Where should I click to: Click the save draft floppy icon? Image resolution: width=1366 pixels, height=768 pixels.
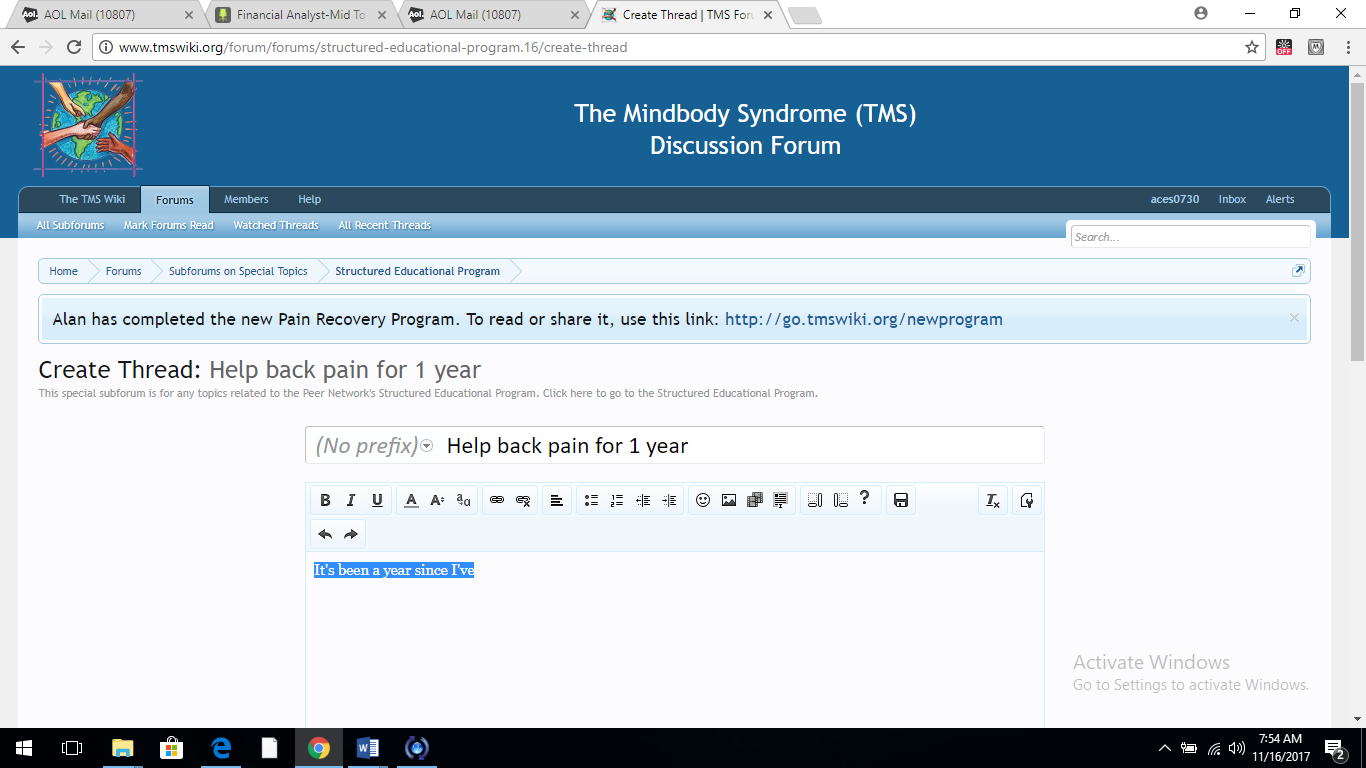pyautogui.click(x=901, y=500)
